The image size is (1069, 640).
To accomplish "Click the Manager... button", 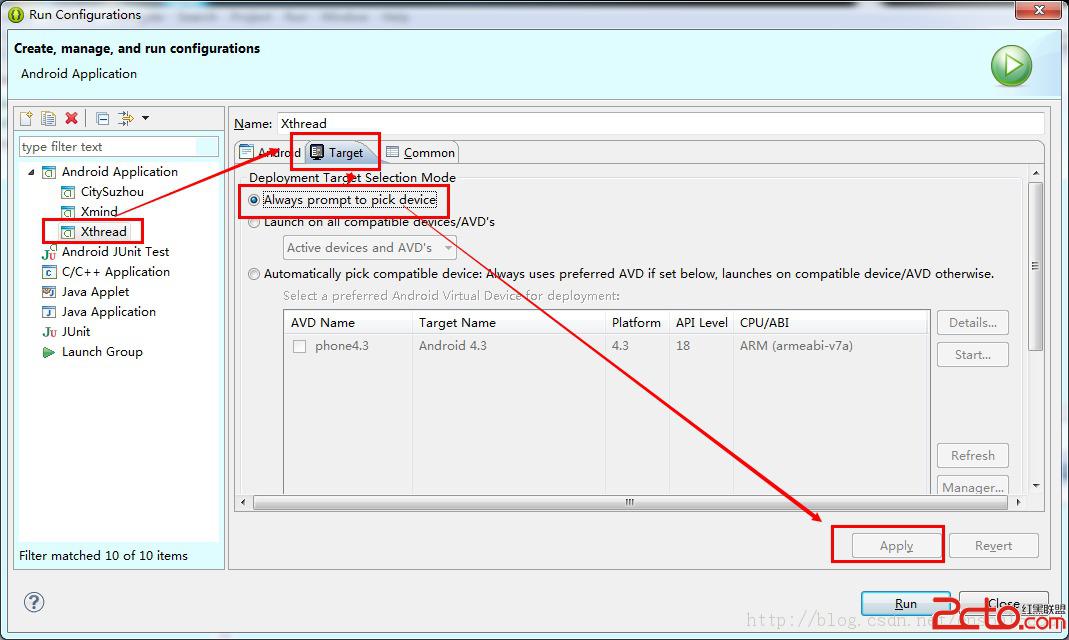I will [973, 485].
